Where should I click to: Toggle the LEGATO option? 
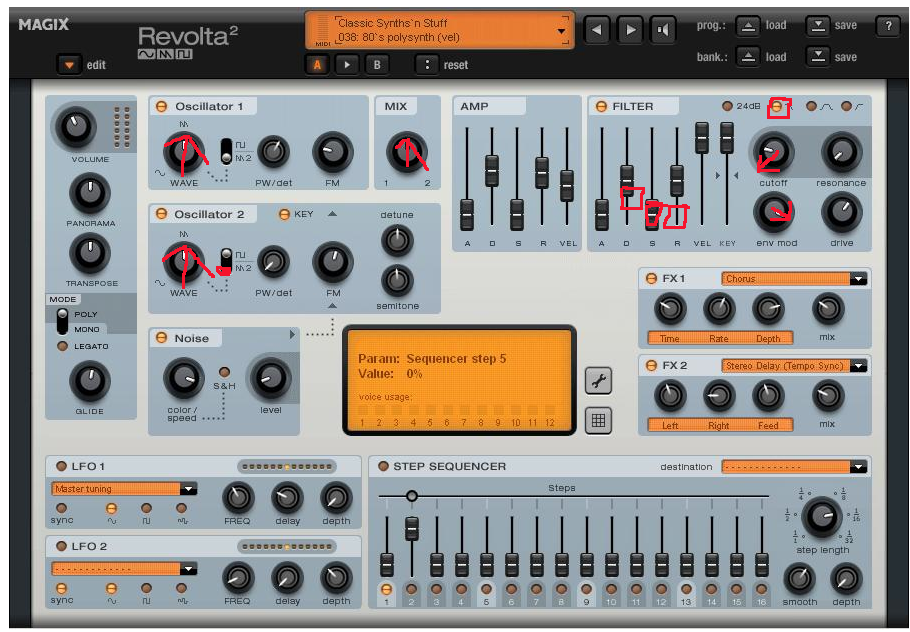(62, 346)
